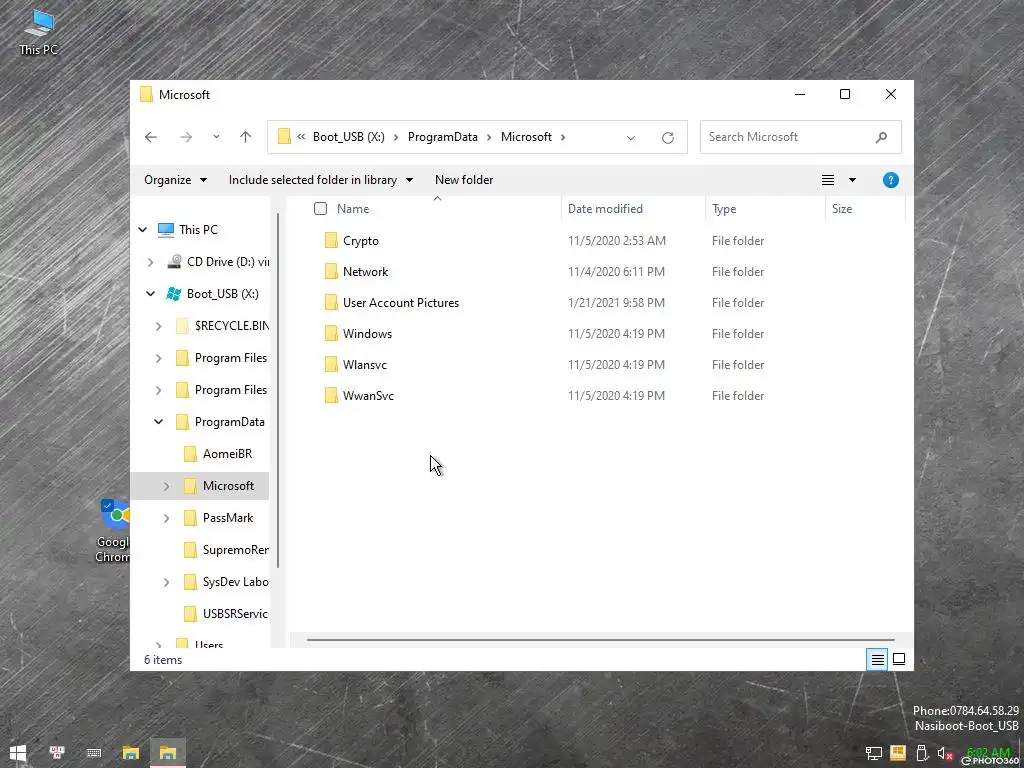Sort by Name column

pyautogui.click(x=353, y=209)
